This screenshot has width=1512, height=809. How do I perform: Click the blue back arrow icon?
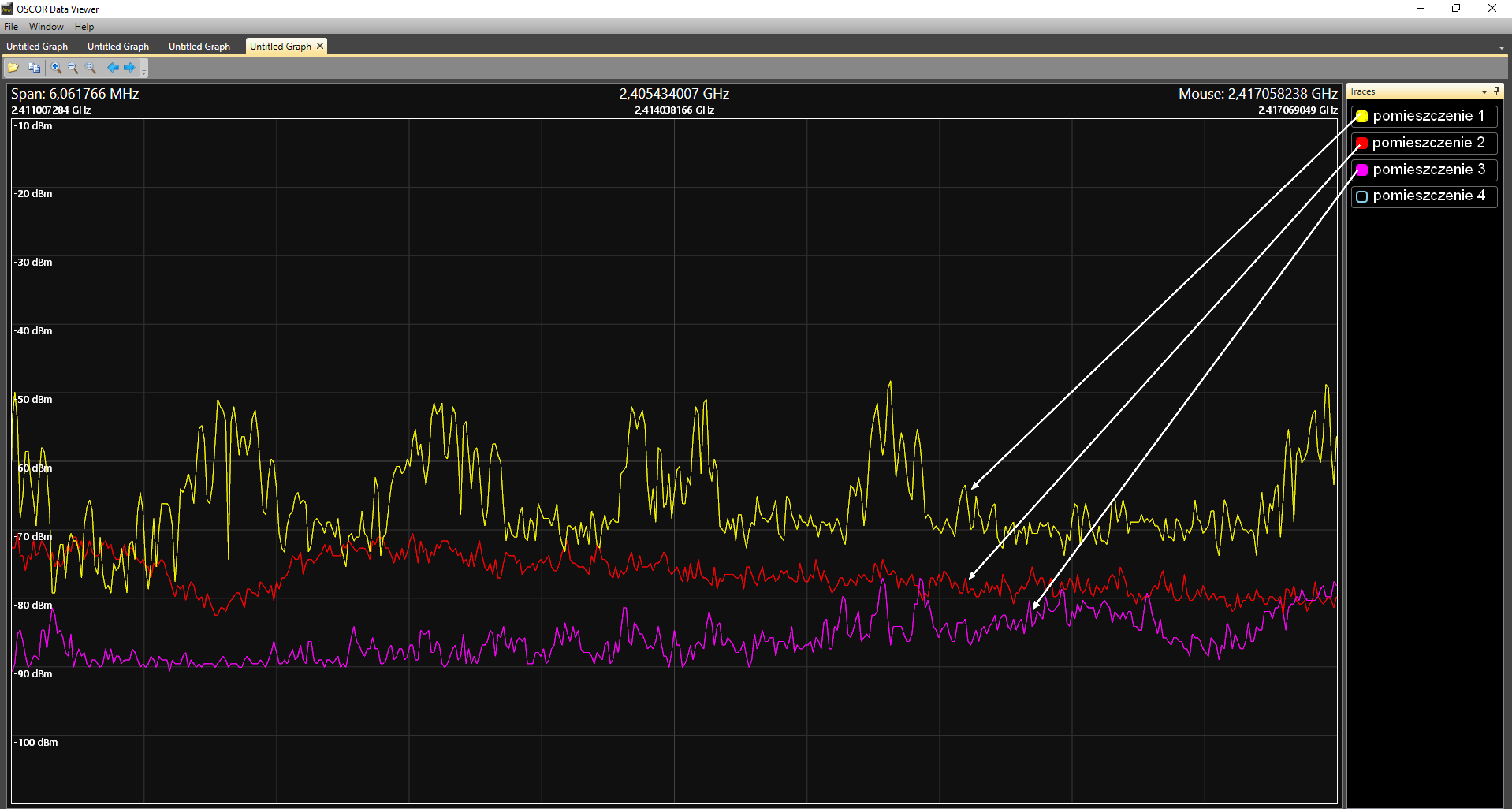(x=113, y=68)
